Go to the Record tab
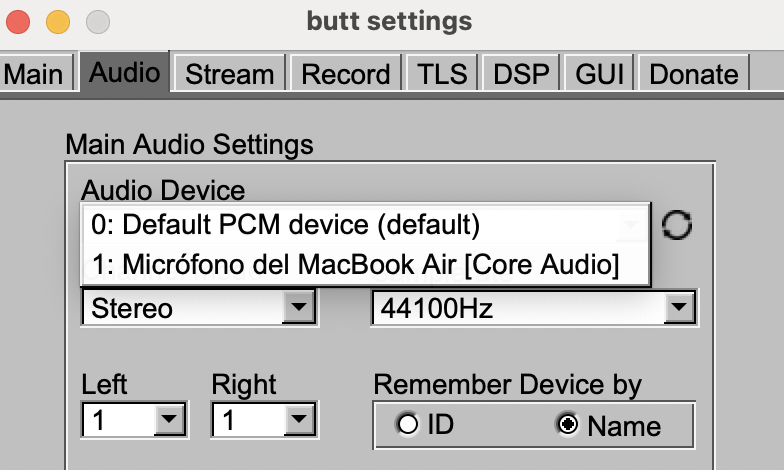 [346, 74]
